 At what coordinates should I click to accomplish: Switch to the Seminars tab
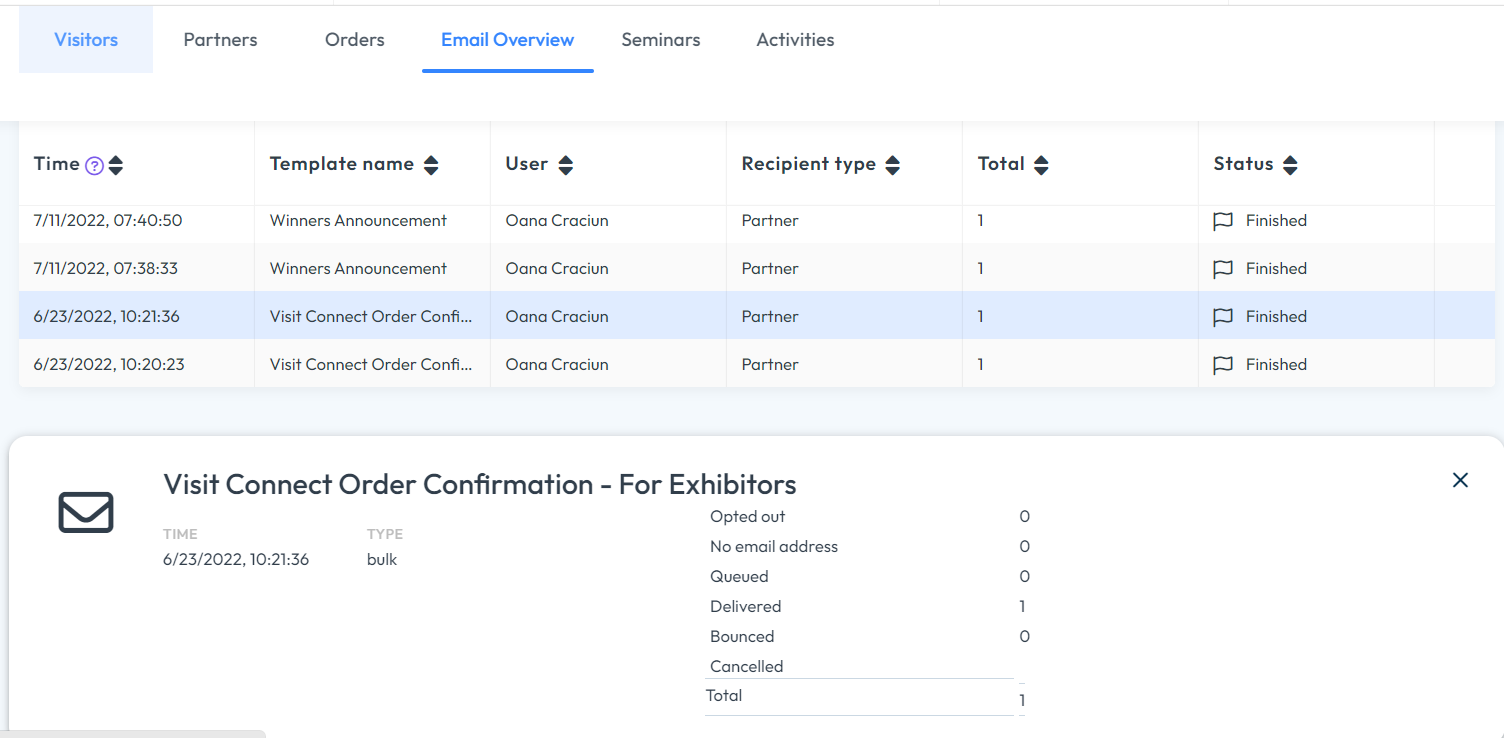point(660,39)
